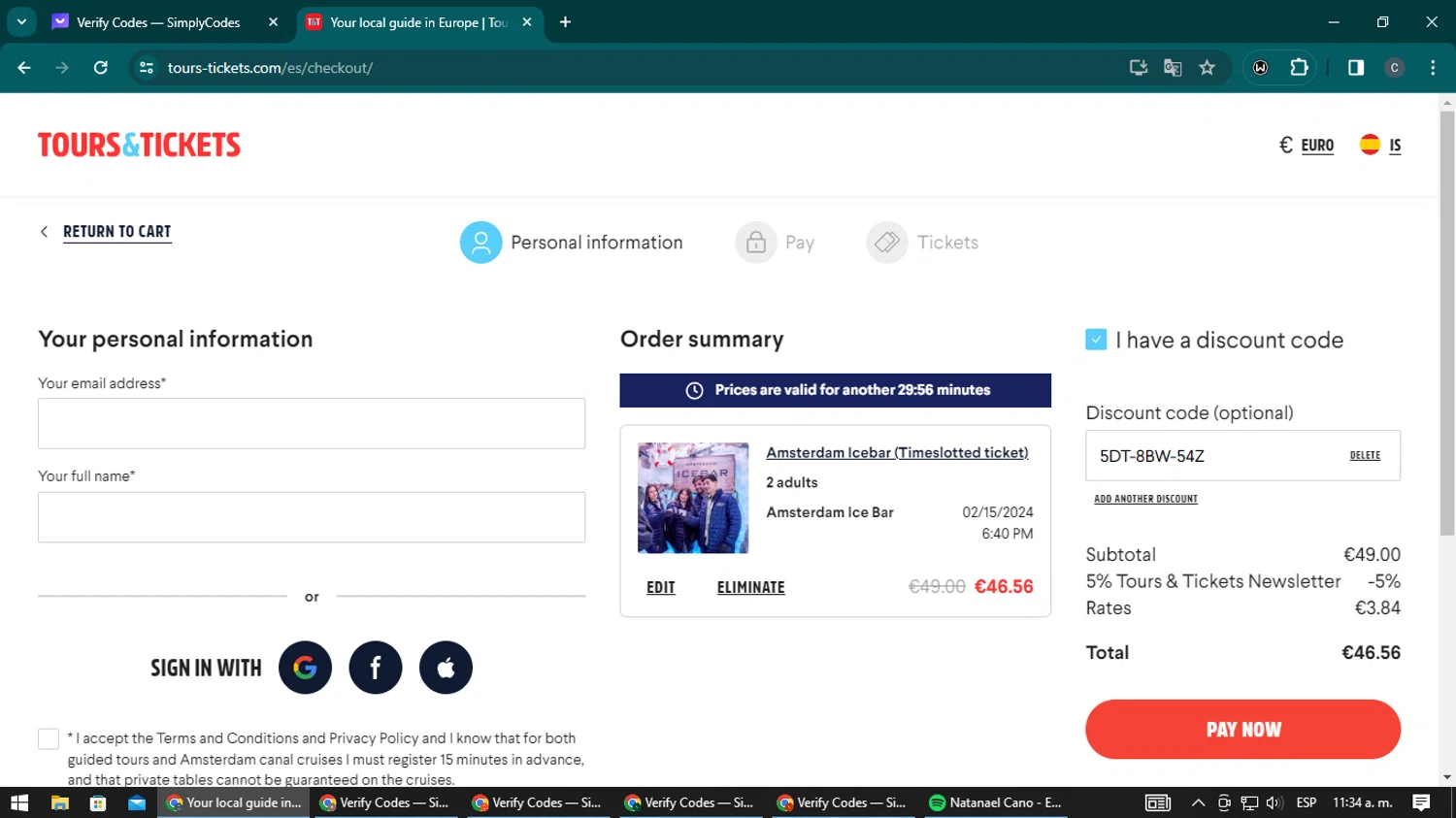The width and height of the screenshot is (1456, 818).
Task: View site information icon in address bar
Action: (x=147, y=68)
